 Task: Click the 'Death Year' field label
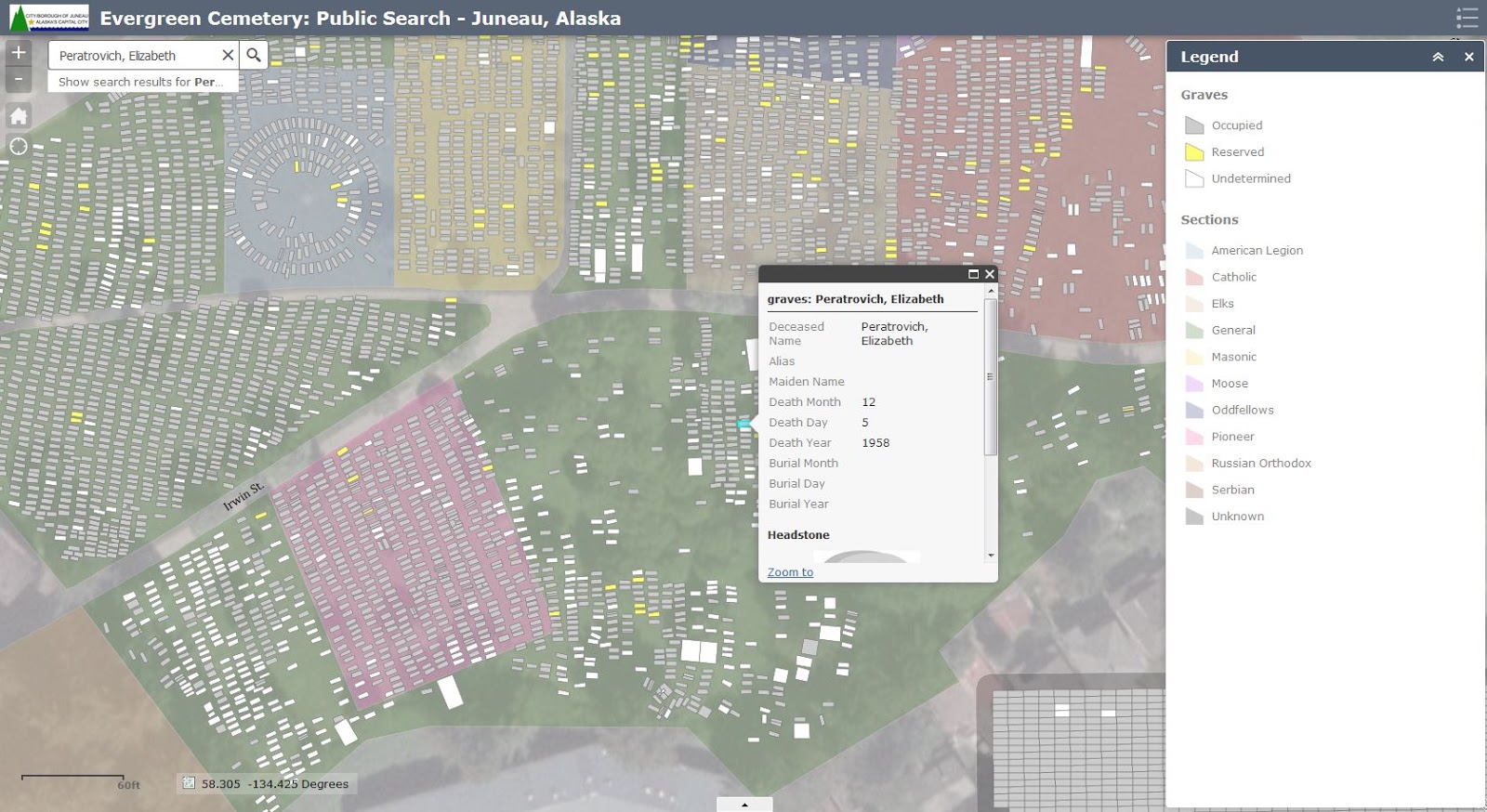click(x=800, y=443)
